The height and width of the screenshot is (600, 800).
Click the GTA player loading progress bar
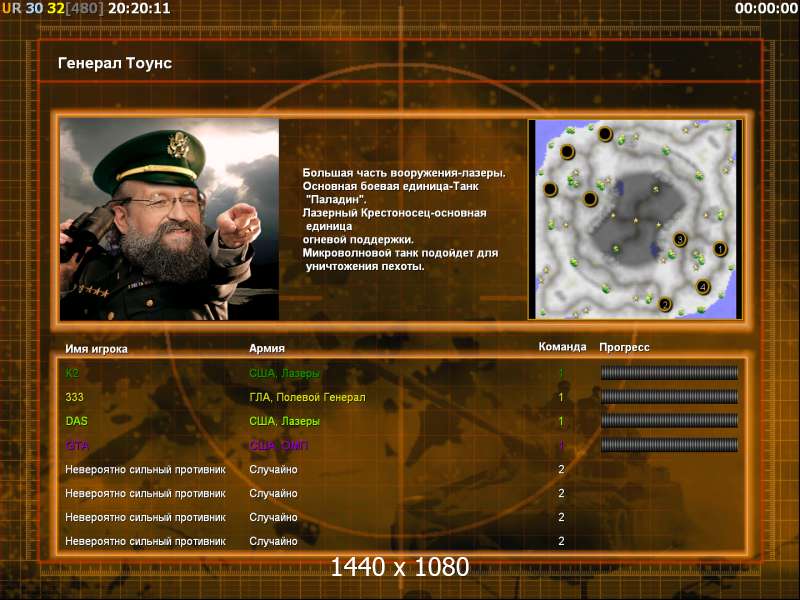[669, 445]
